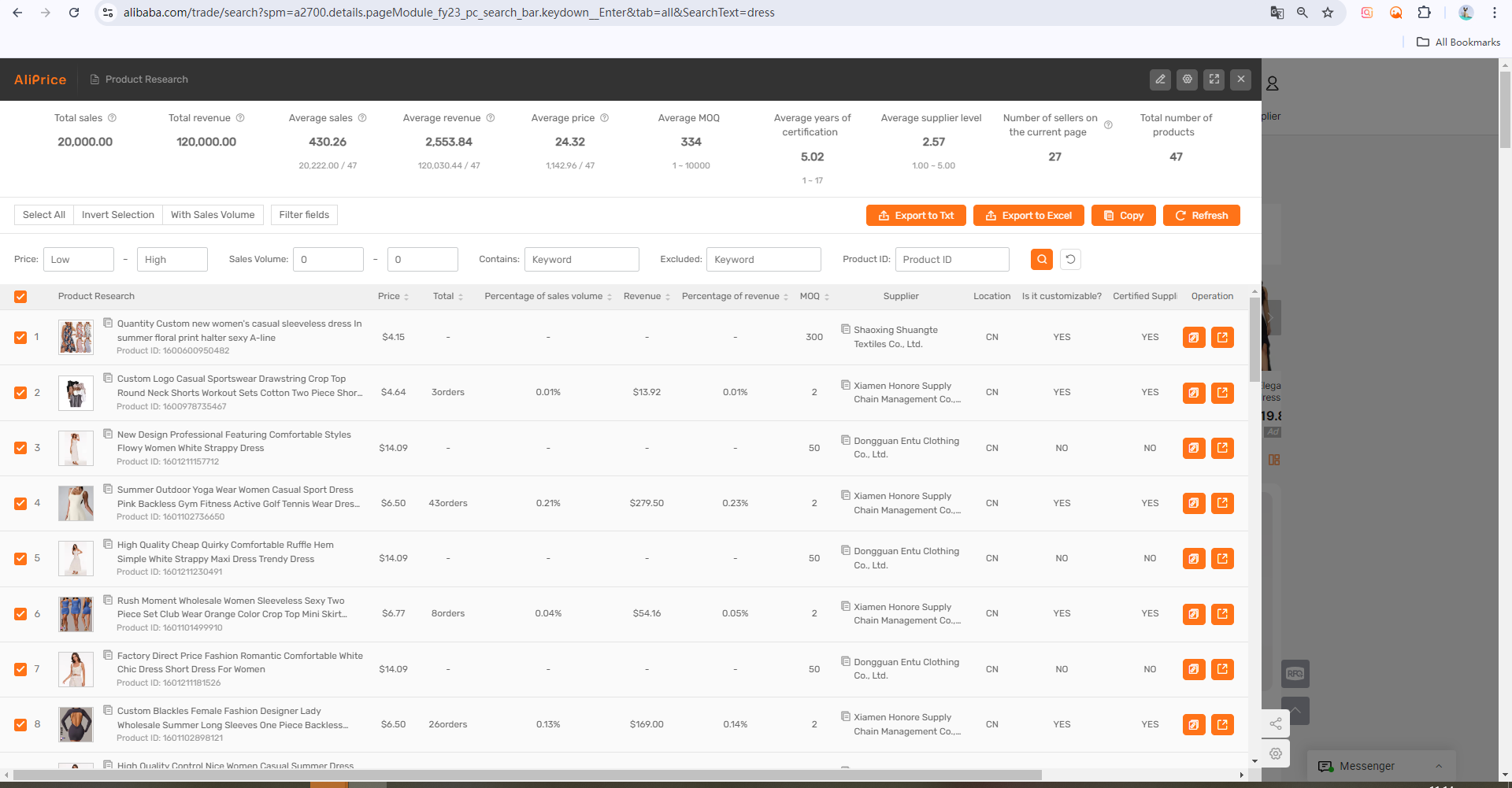Screen dimensions: 1512x788
Task: Expand AliPrice panel to fullscreen
Action: [x=1214, y=80]
